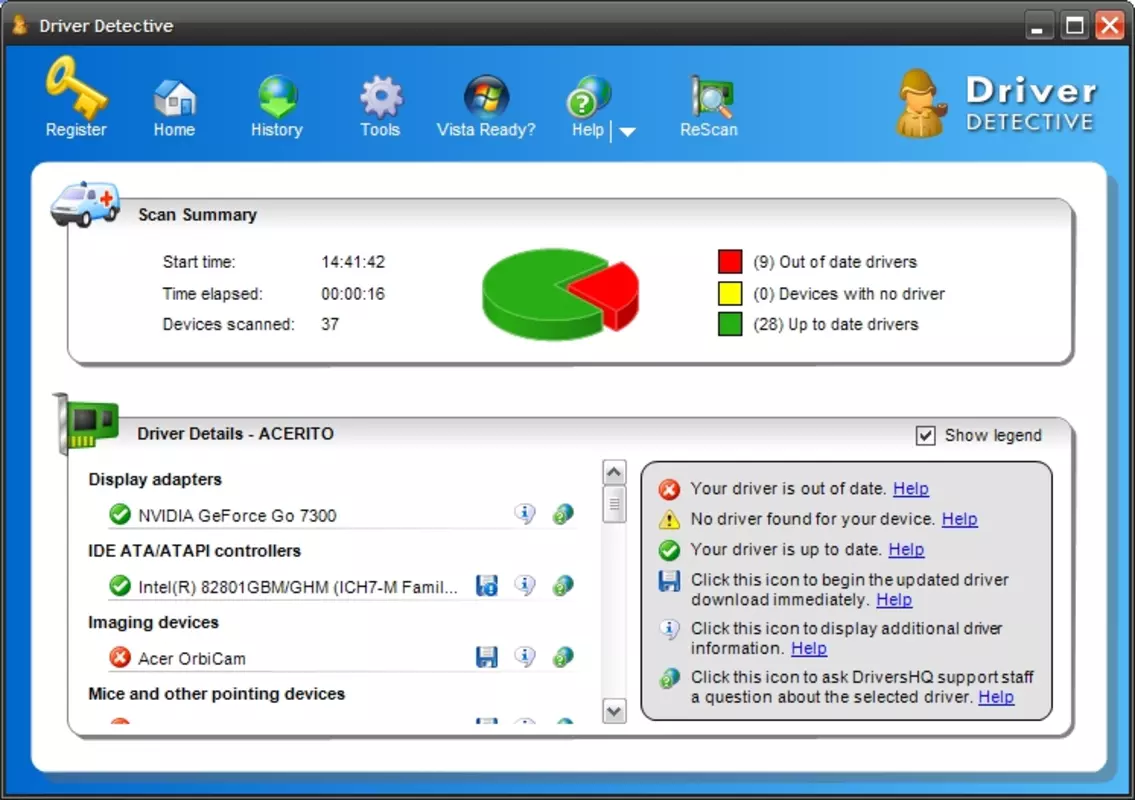The width and height of the screenshot is (1135, 800).
Task: Click the Display adapters category heading
Action: [155, 479]
